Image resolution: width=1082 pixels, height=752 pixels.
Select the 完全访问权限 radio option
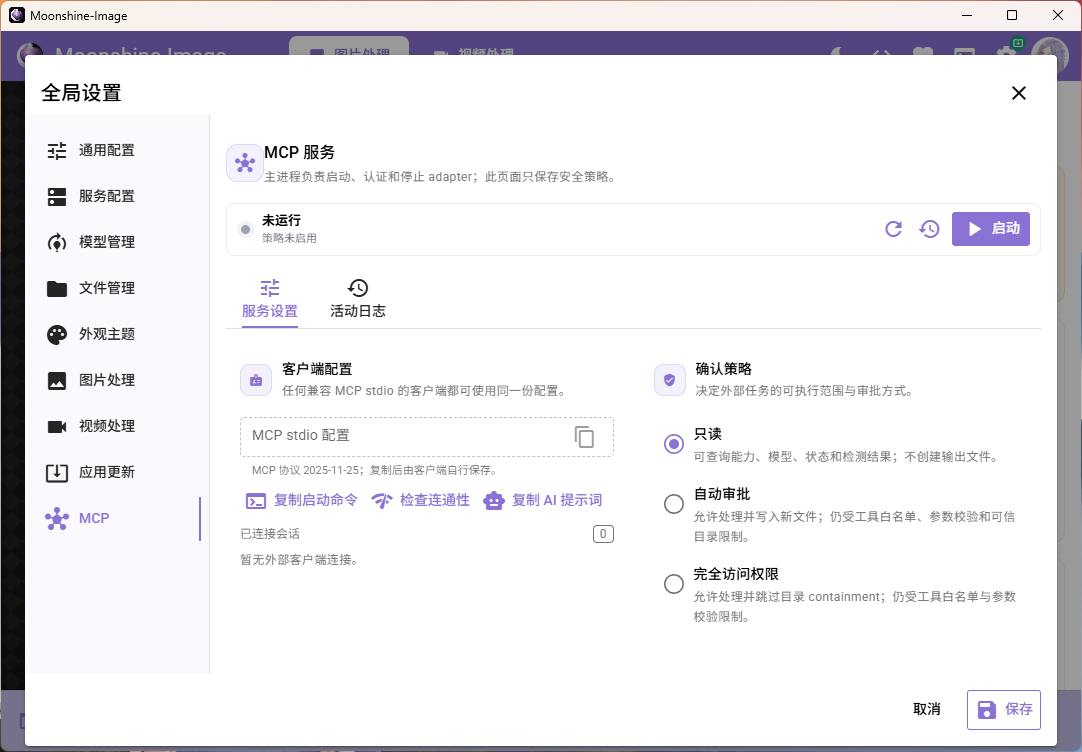click(673, 584)
